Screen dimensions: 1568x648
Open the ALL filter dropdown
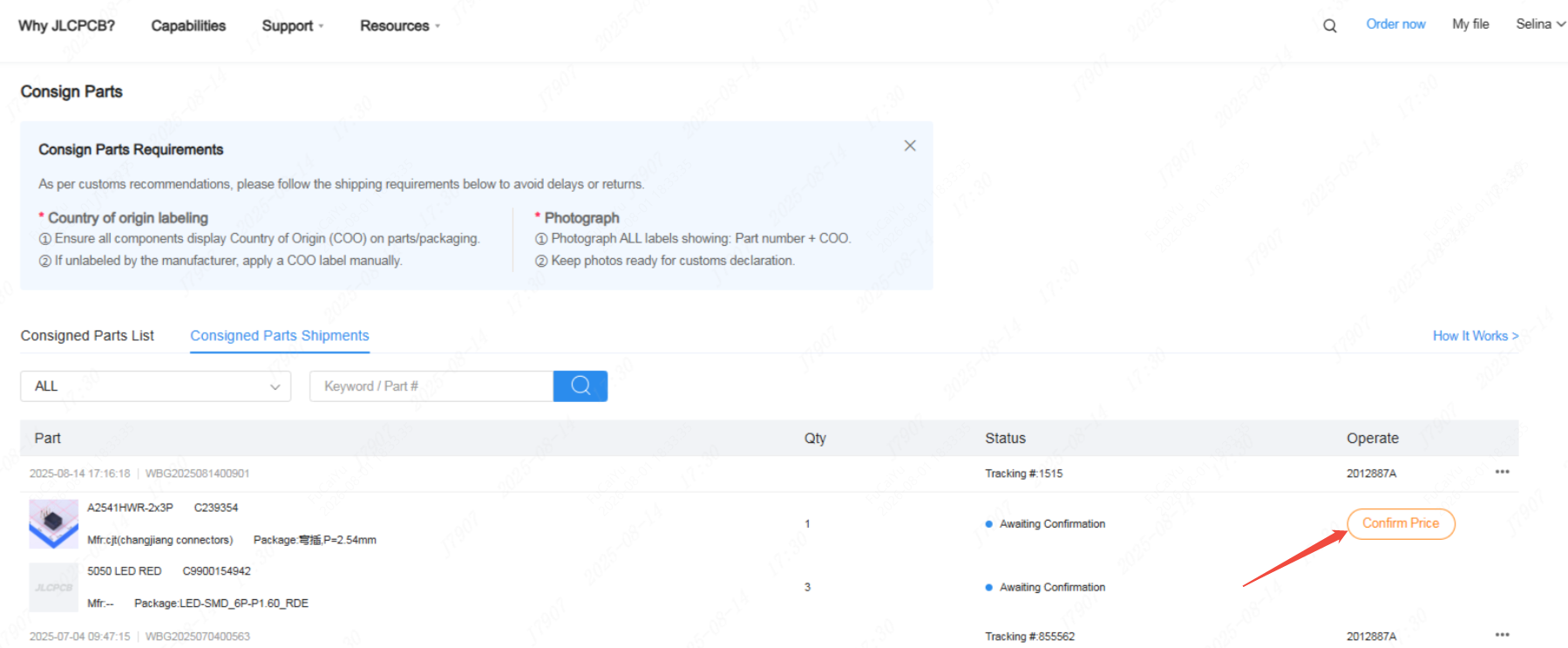pos(156,386)
